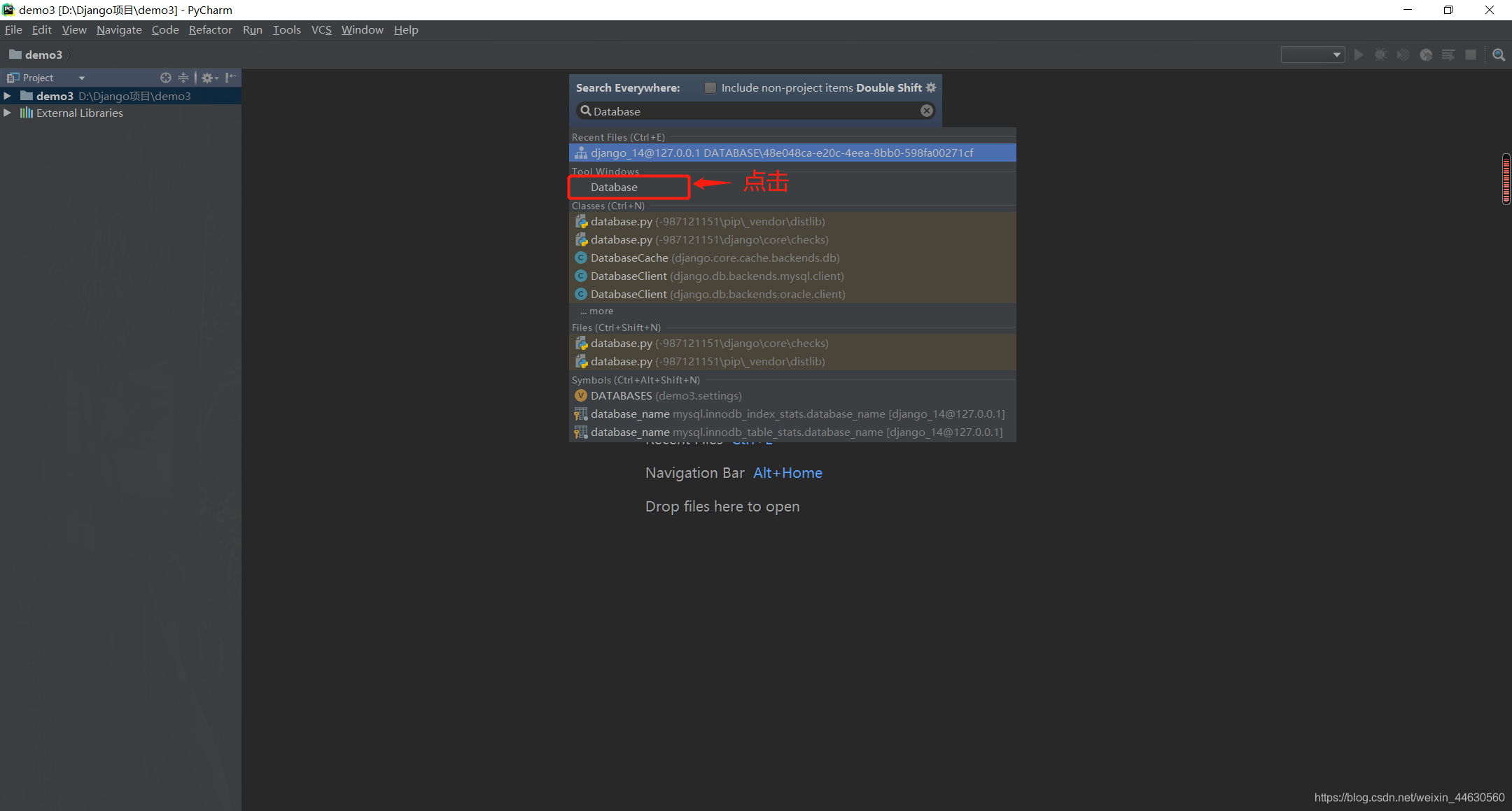Open the Refactor menu
The height and width of the screenshot is (811, 1512).
(210, 29)
